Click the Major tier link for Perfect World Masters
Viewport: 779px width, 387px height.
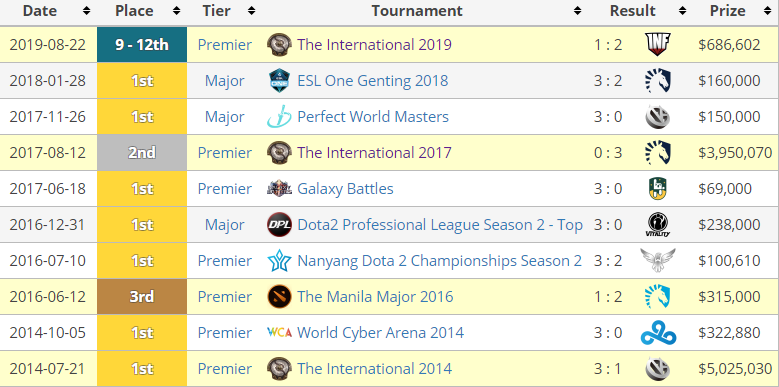click(x=225, y=117)
